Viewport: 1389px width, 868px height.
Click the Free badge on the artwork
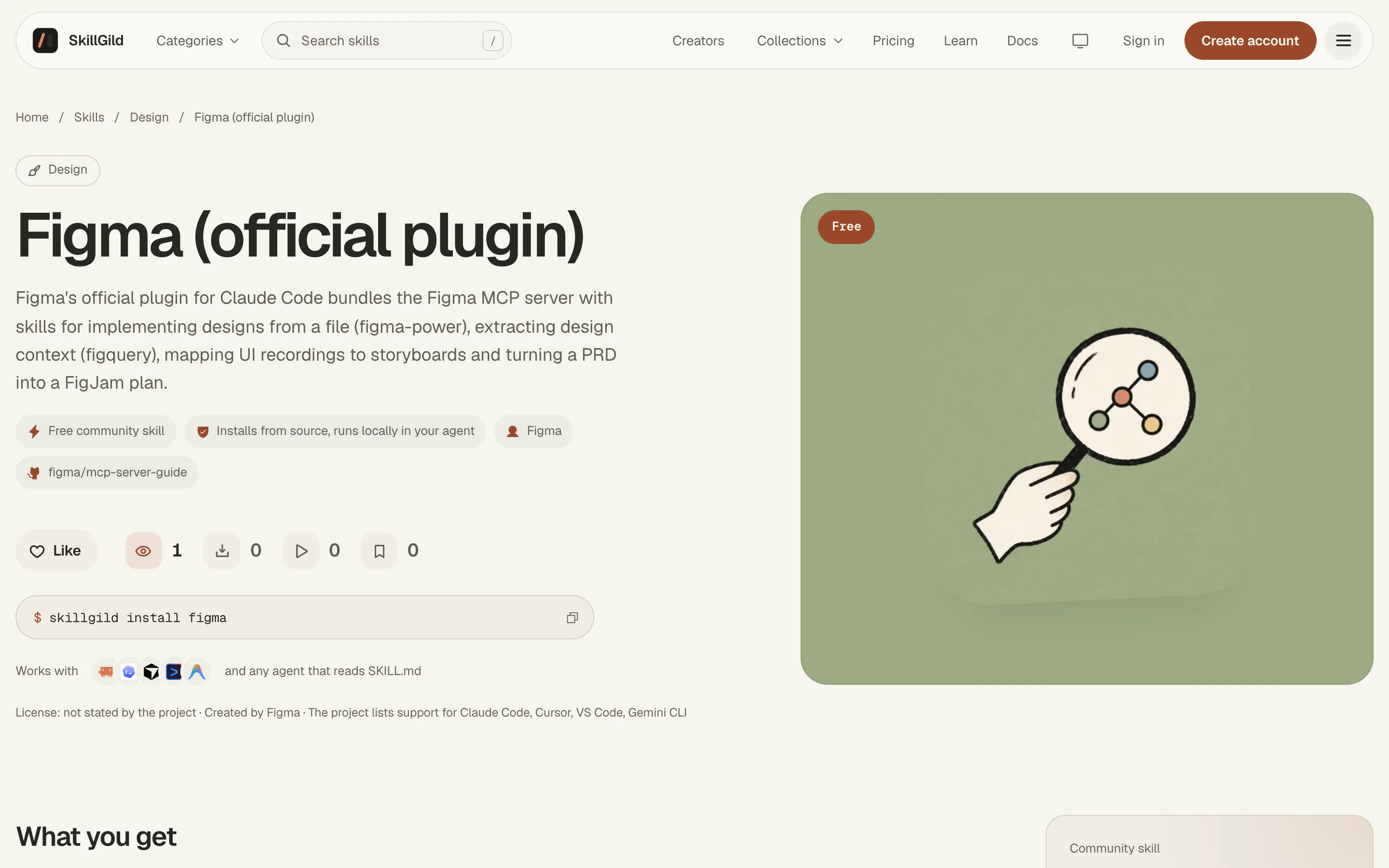pos(846,227)
